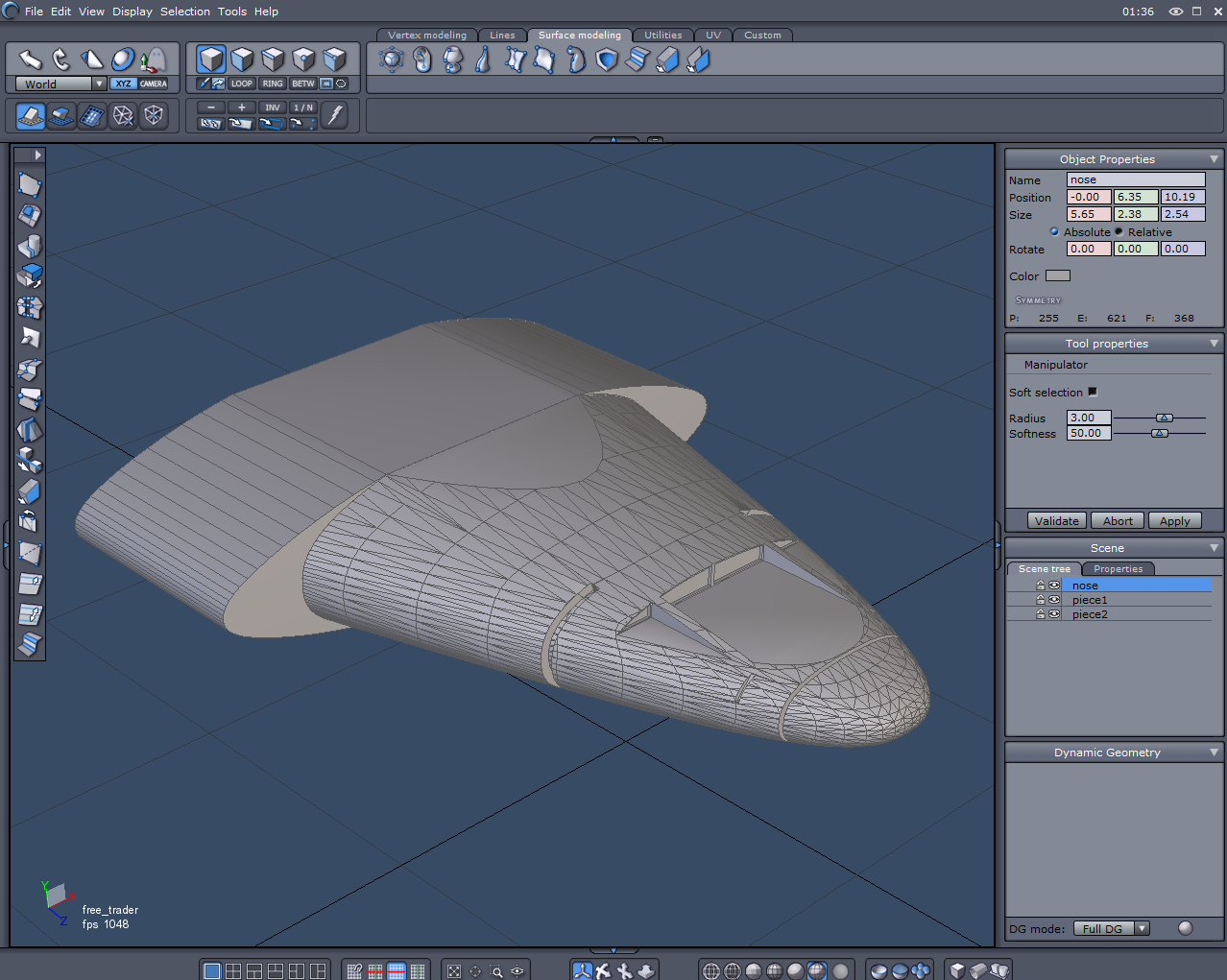This screenshot has width=1227, height=980.
Task: Click the Grow selection plus button
Action: (242, 108)
